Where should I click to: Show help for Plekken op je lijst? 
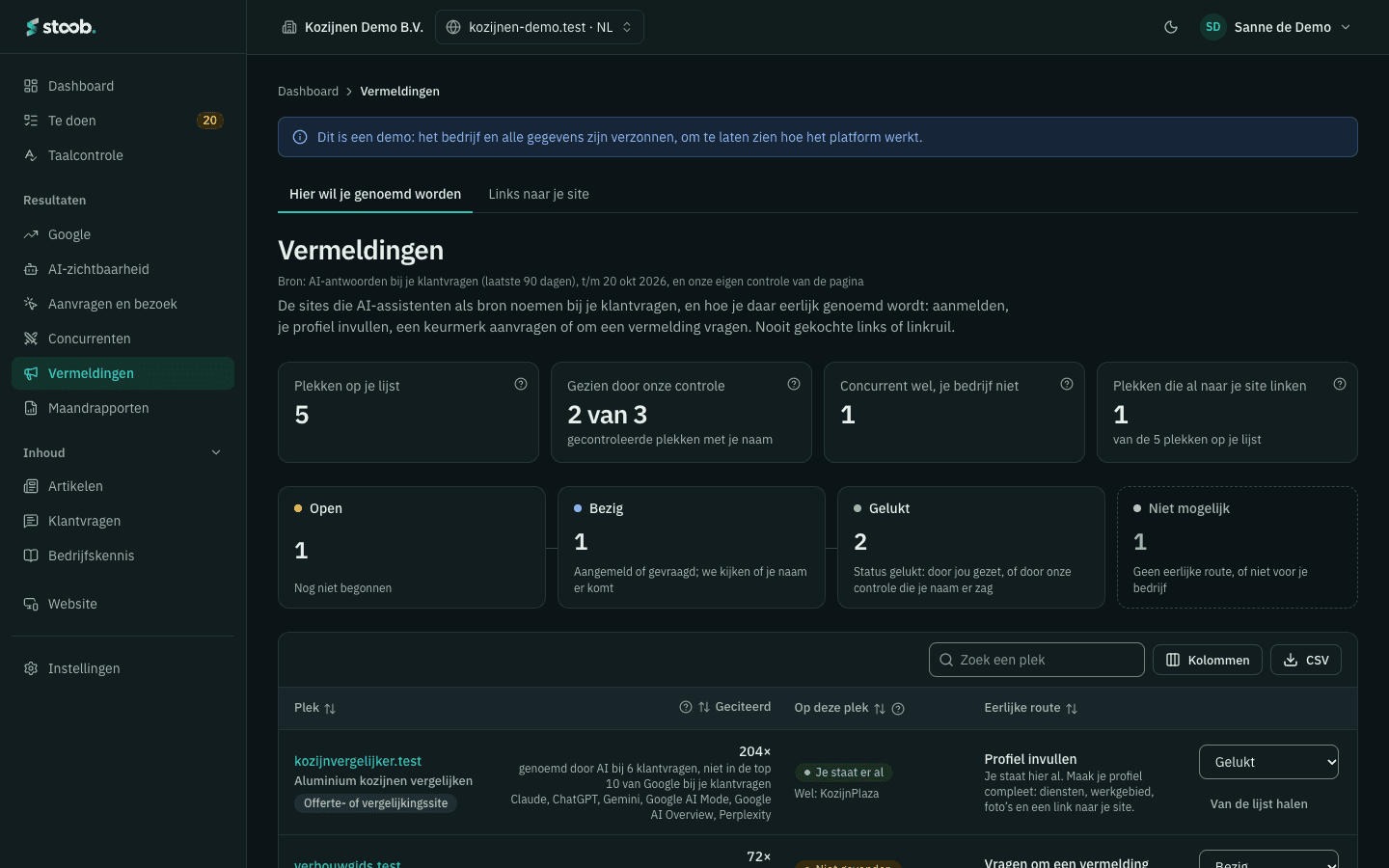(521, 384)
